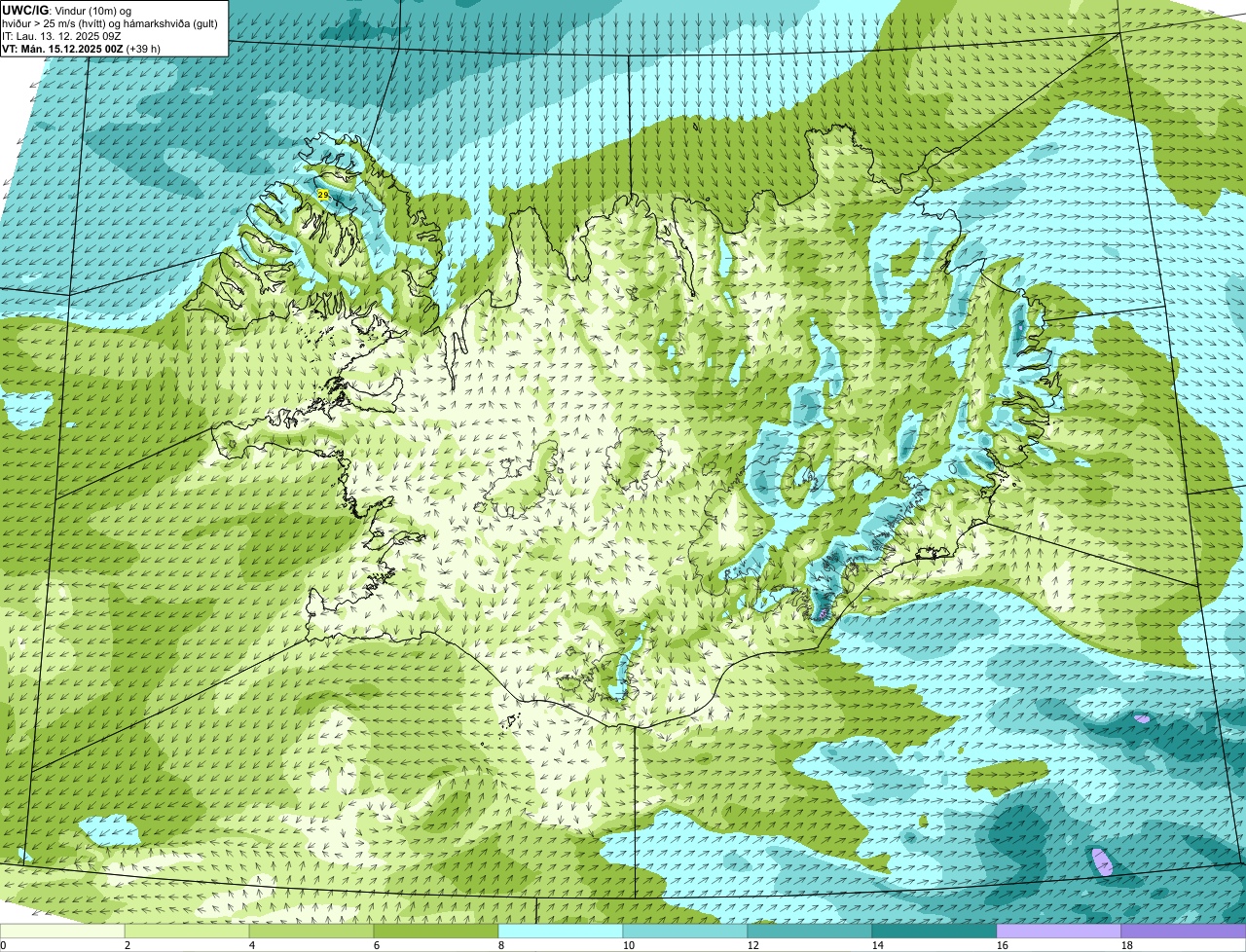Select the 12–14 m/s teal legend color
Viewport: 1246px width, 952px height.
click(810, 932)
